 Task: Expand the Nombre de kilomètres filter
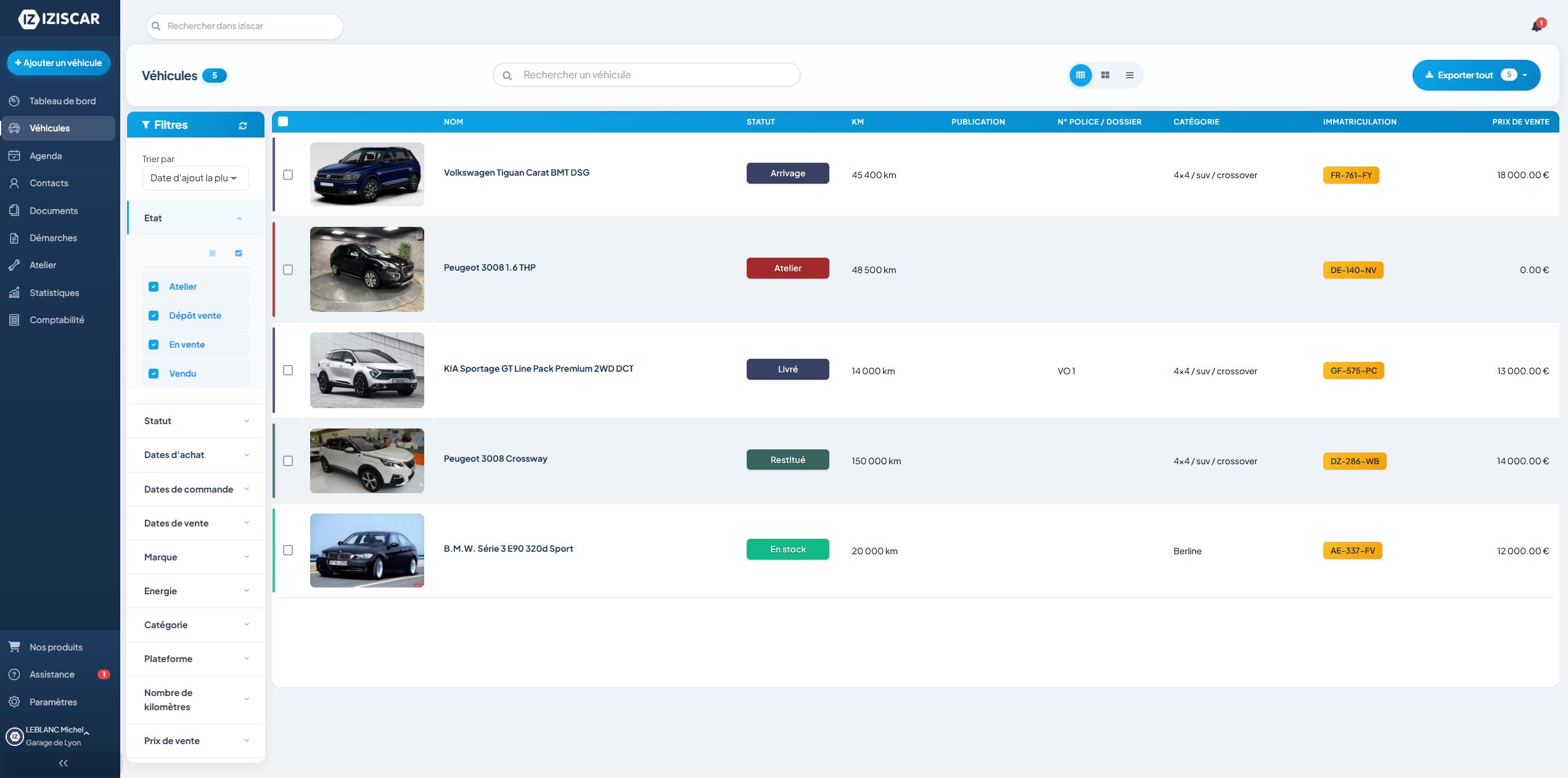point(196,700)
